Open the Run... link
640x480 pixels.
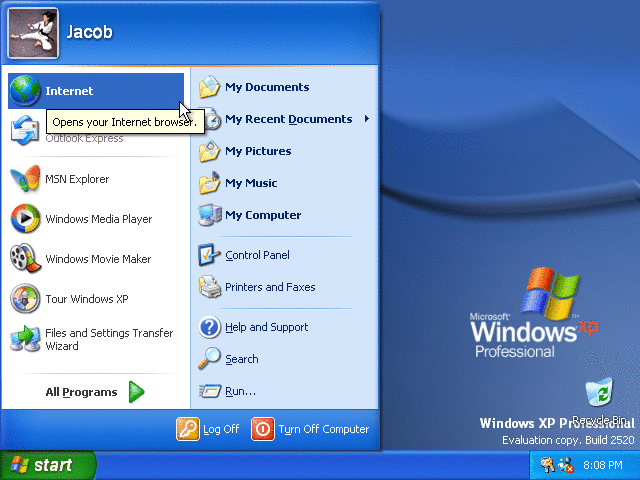click(240, 391)
